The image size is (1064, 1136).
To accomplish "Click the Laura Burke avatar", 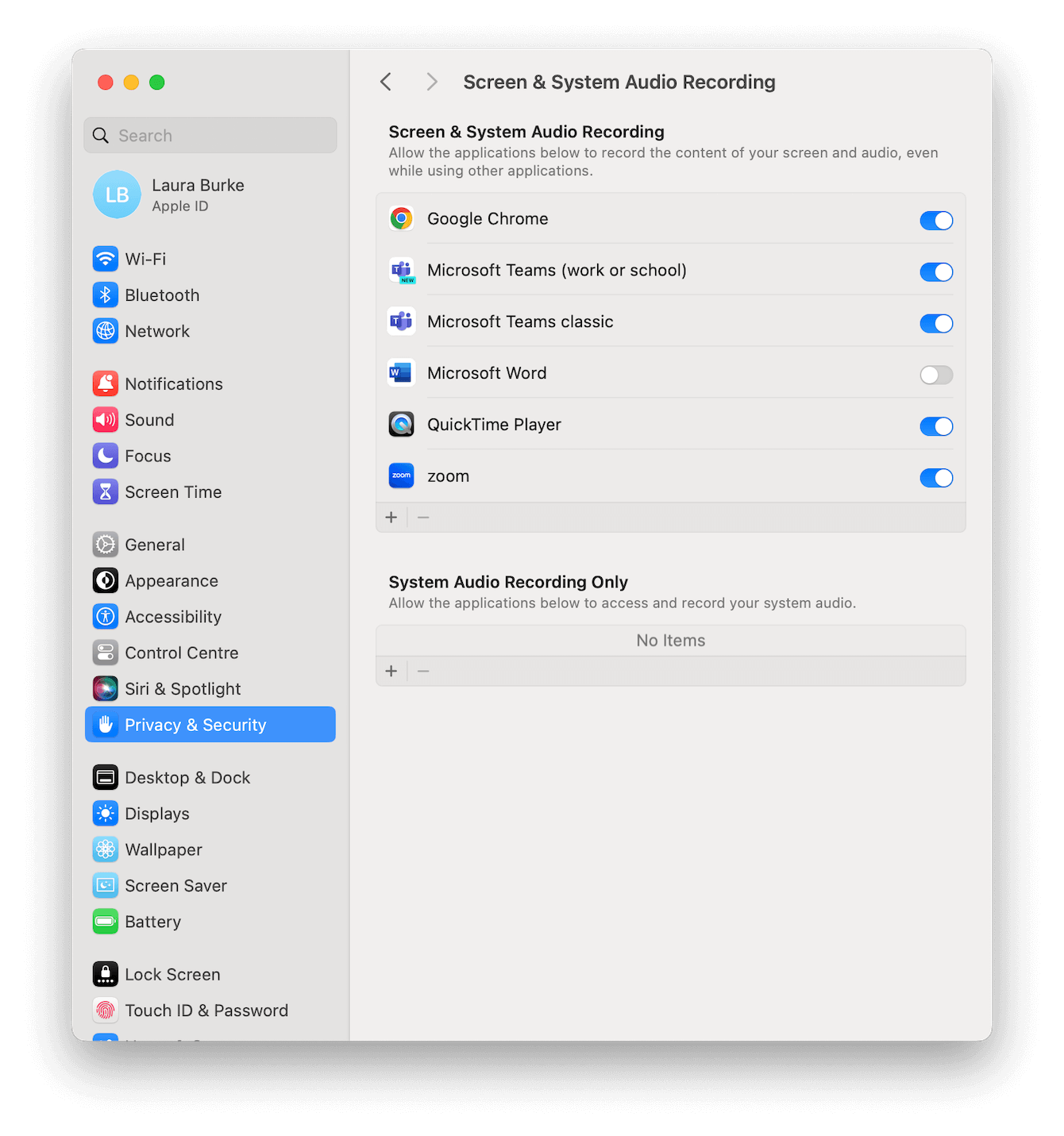I will coord(118,194).
